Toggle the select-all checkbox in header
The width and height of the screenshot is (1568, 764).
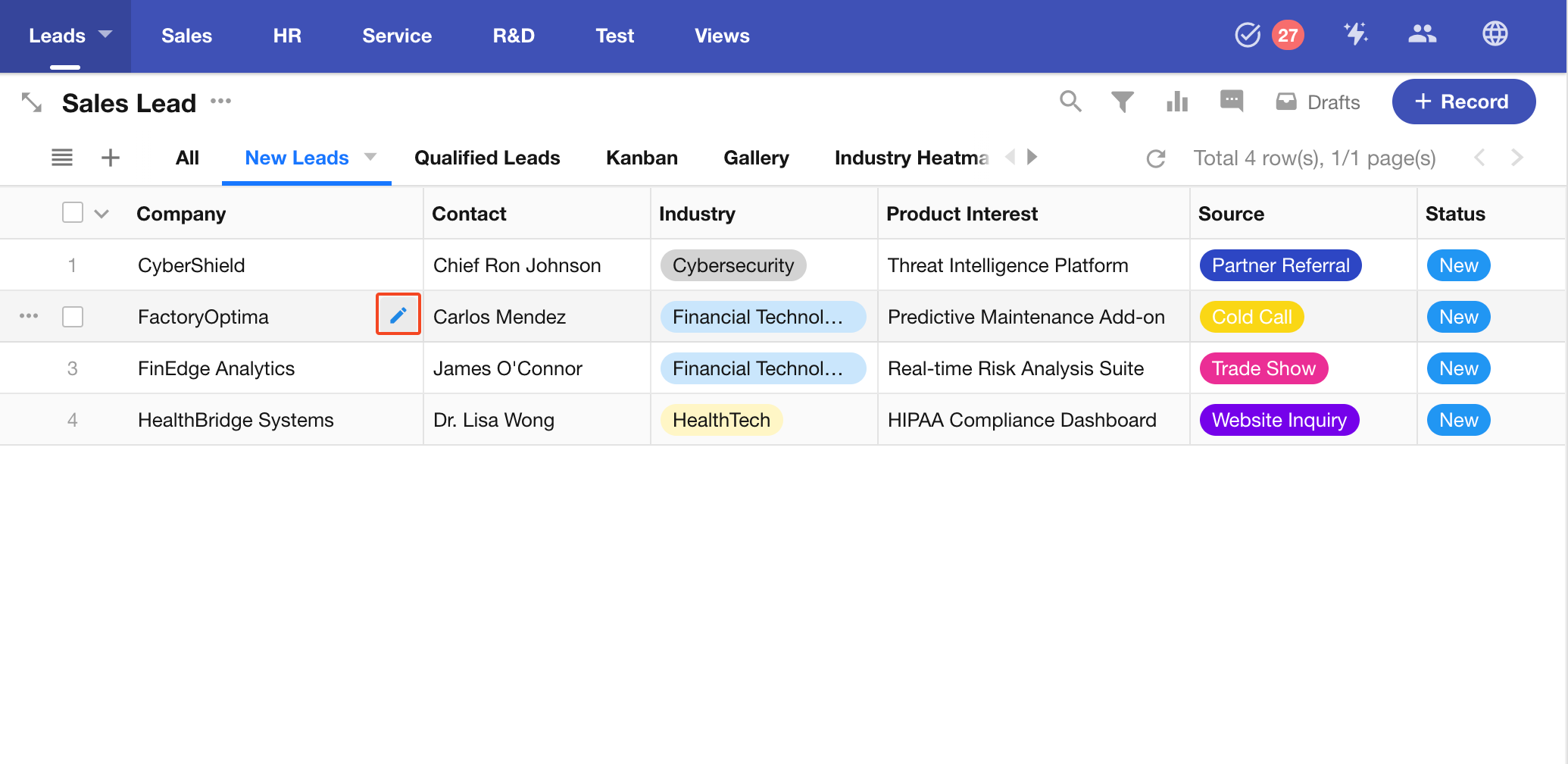(73, 213)
